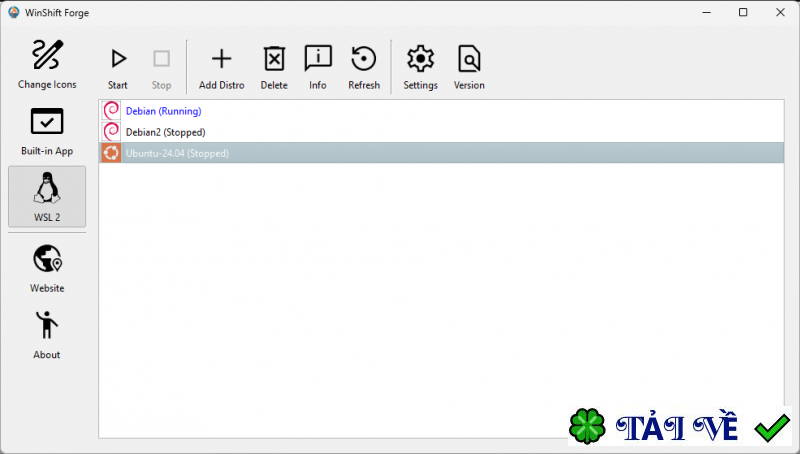Image resolution: width=800 pixels, height=454 pixels.
Task: Show Info for selected distro
Action: (318, 67)
